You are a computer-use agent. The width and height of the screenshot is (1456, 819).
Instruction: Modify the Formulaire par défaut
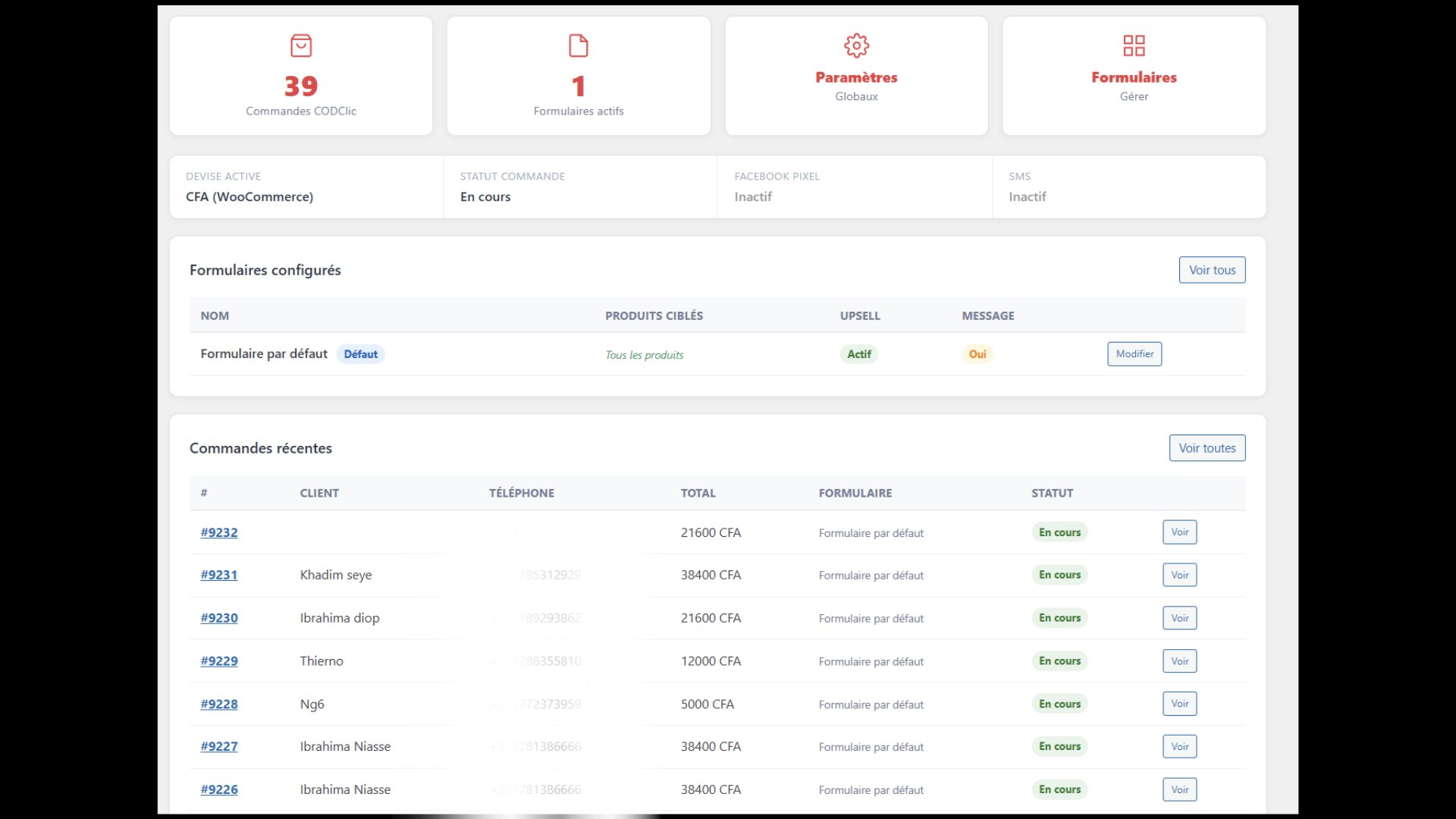[x=1134, y=353]
